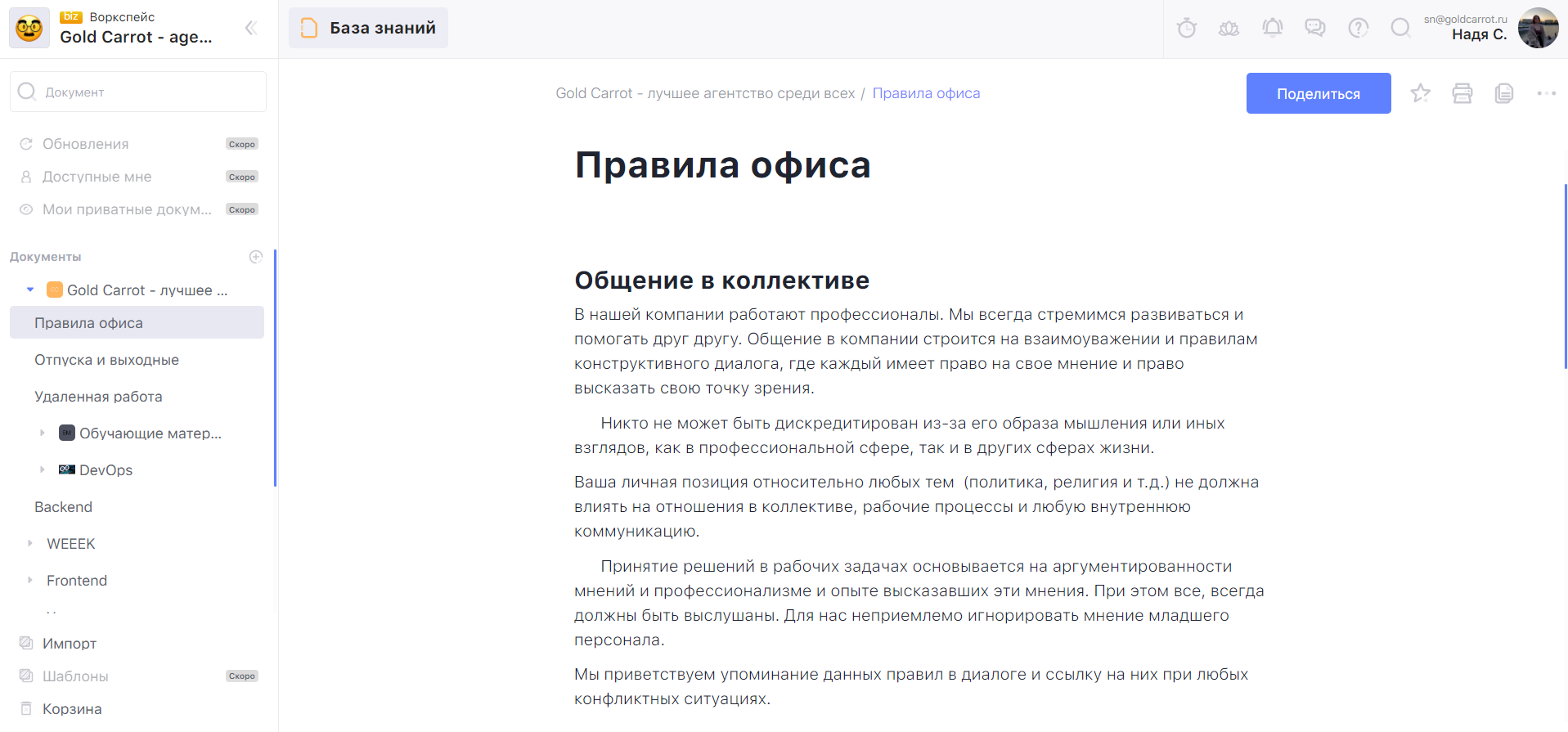Open user profile avatar photo

pyautogui.click(x=1538, y=29)
